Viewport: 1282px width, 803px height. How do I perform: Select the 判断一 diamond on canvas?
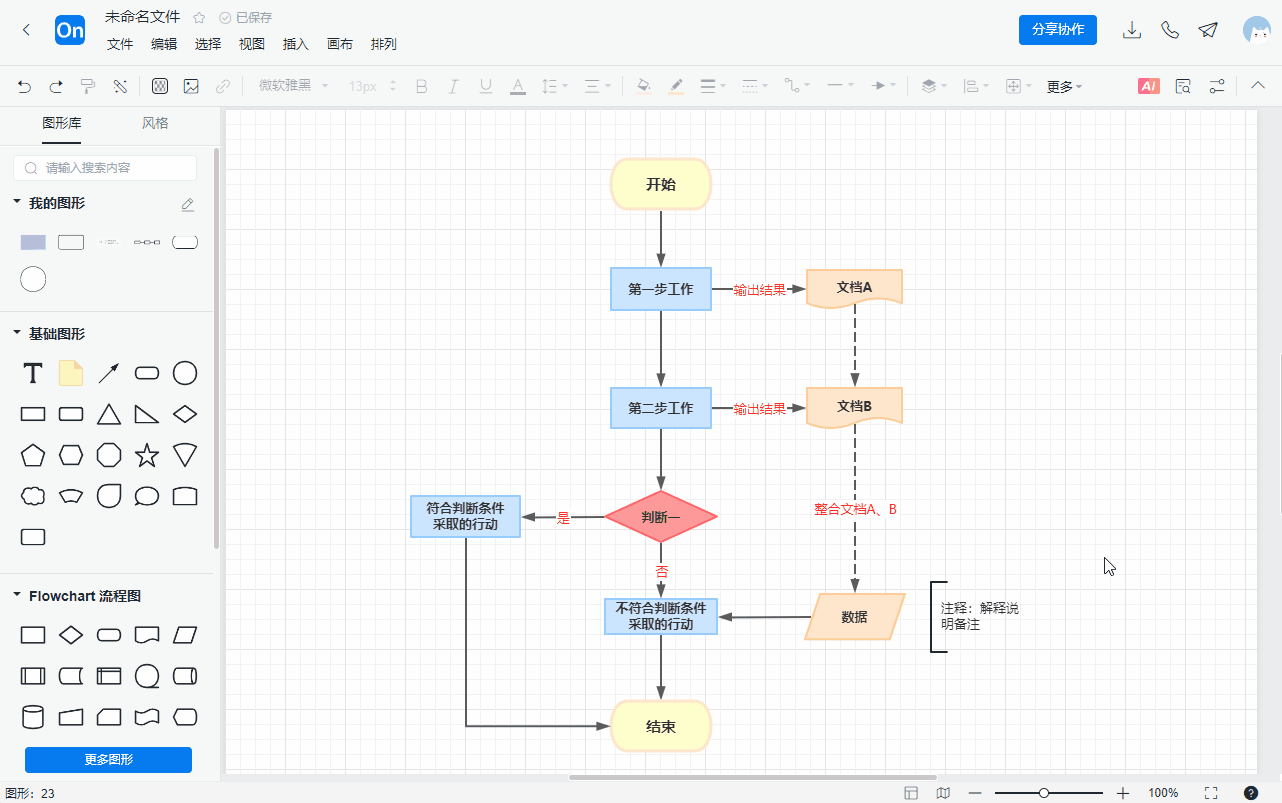pos(661,517)
